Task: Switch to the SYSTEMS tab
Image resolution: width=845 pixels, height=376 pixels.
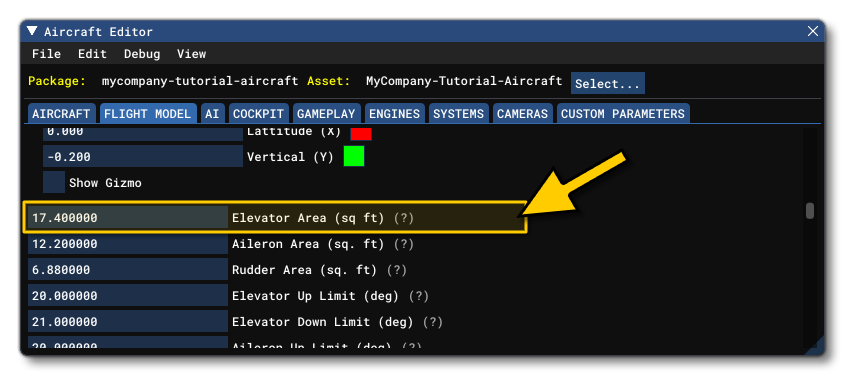Action: pos(459,114)
